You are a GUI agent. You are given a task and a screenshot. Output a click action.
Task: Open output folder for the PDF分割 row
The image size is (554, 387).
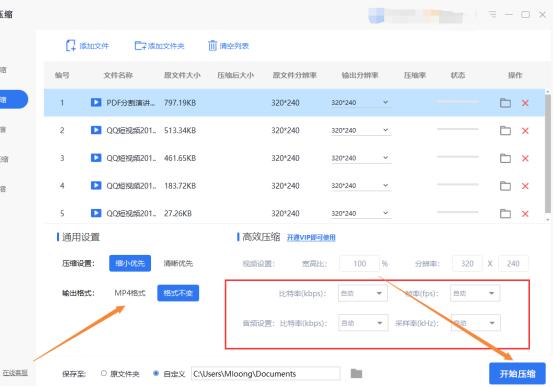click(x=505, y=103)
